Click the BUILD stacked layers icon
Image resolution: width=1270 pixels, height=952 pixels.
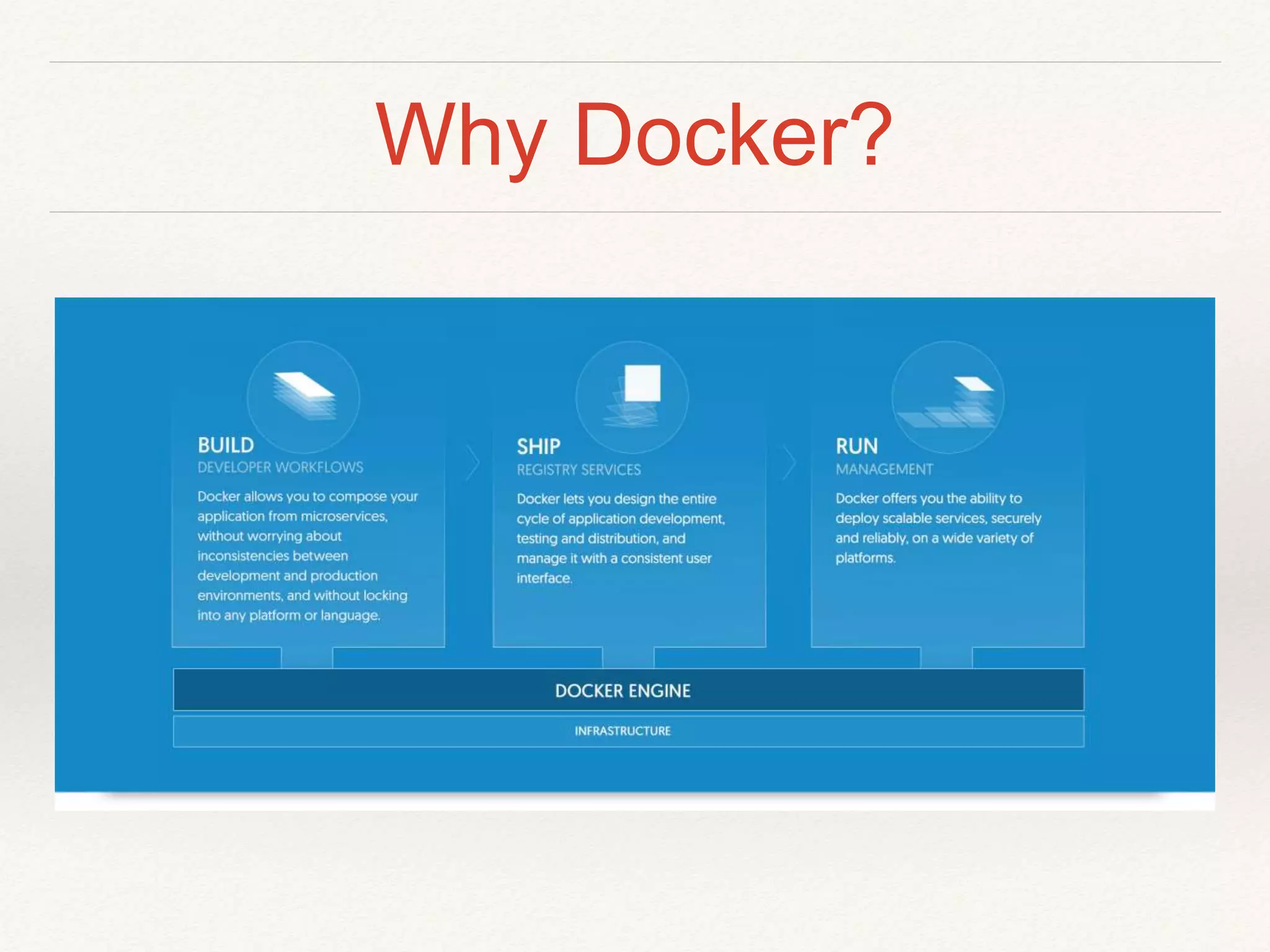click(x=304, y=395)
